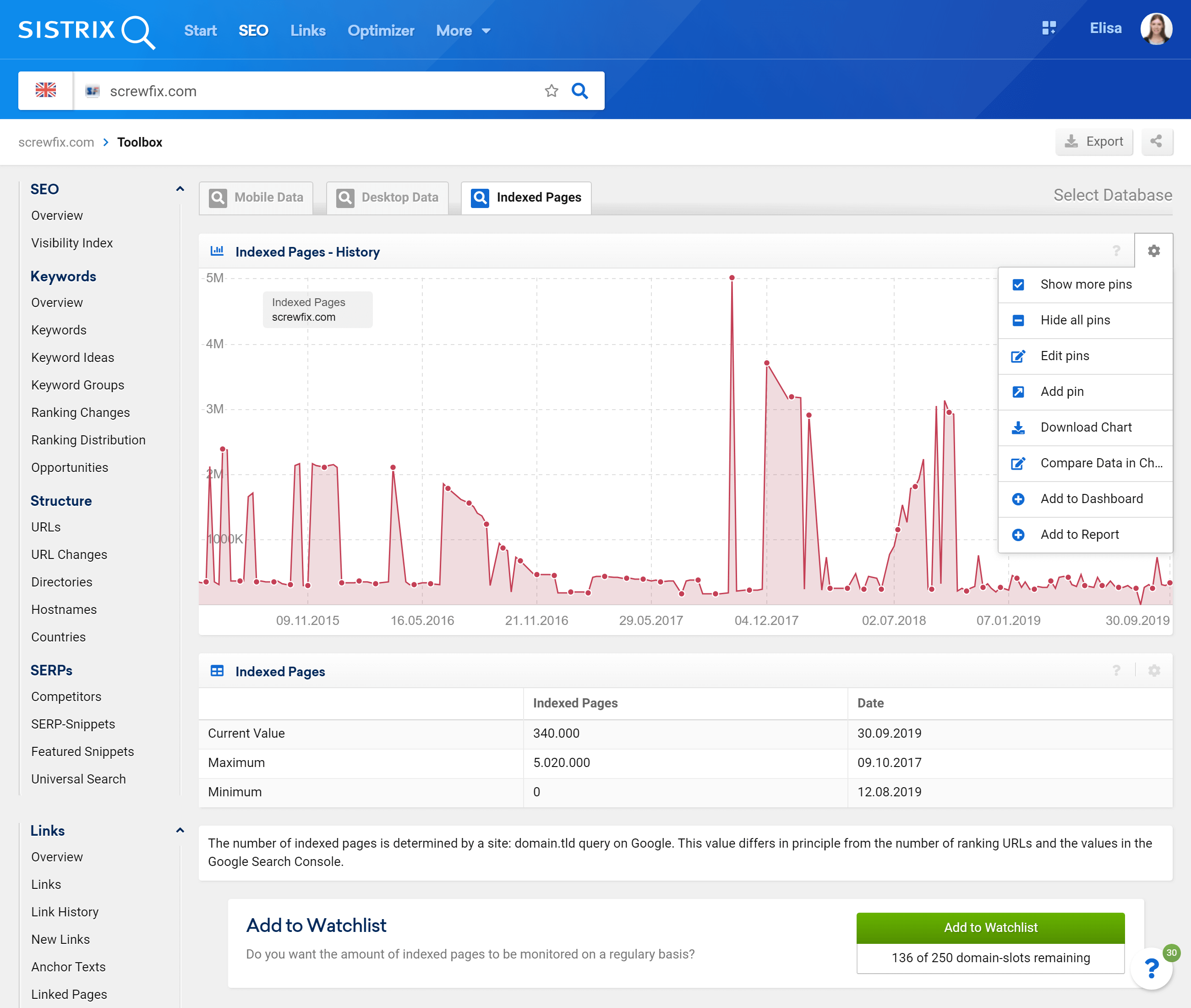Open the Structure section heading
The image size is (1191, 1008).
click(61, 501)
